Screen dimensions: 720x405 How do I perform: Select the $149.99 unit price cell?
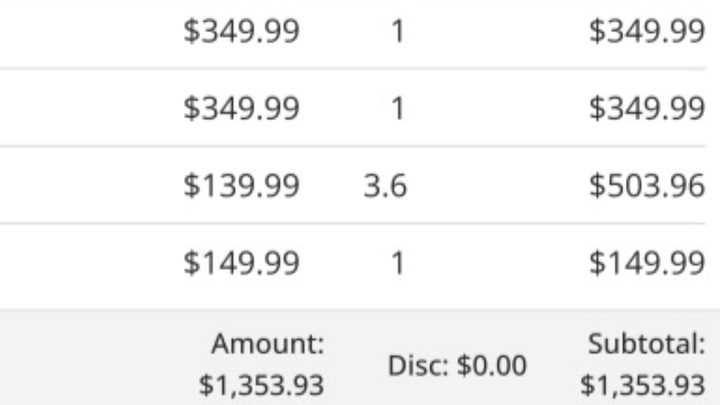point(242,263)
